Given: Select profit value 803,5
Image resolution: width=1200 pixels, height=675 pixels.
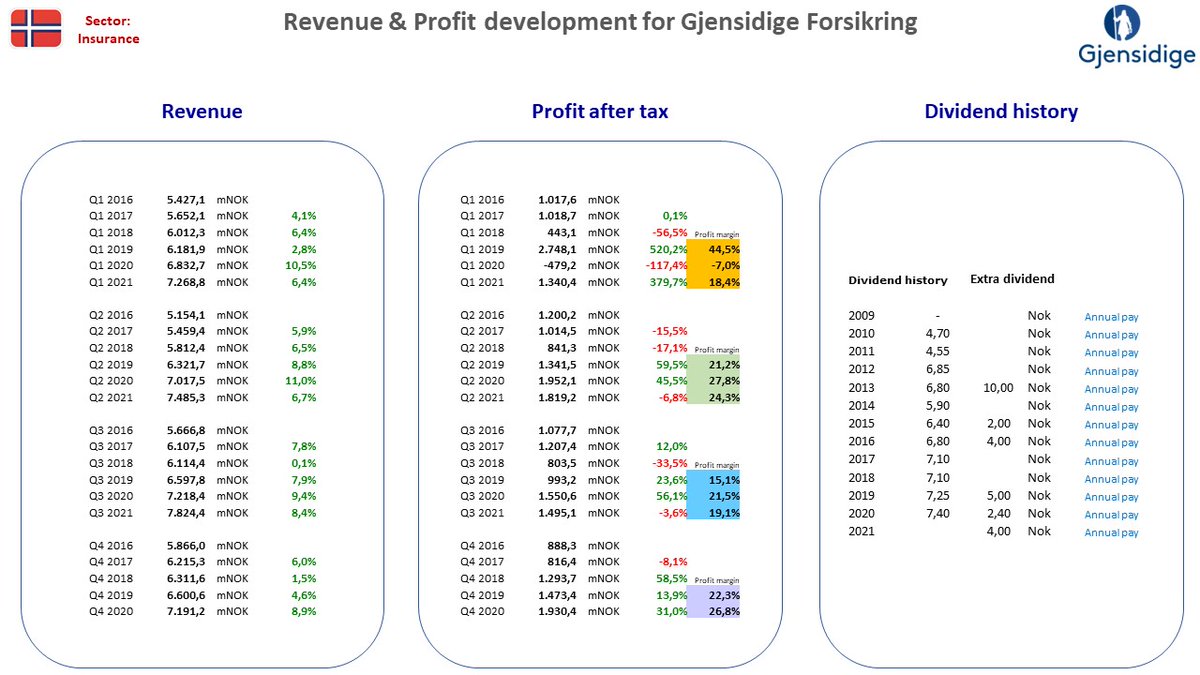Looking at the screenshot, I should [x=561, y=463].
